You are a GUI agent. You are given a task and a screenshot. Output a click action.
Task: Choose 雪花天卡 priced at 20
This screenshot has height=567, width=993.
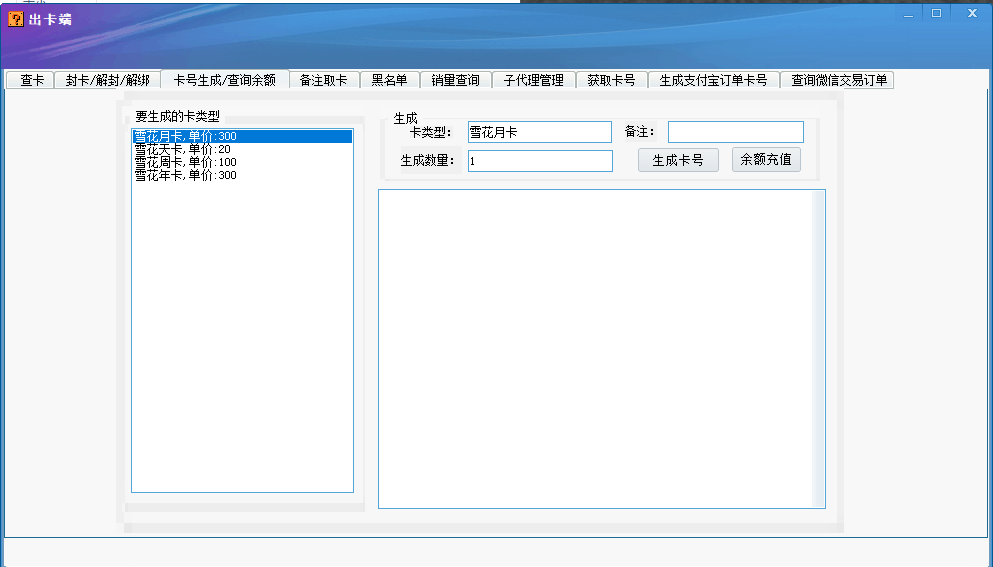tap(182, 149)
